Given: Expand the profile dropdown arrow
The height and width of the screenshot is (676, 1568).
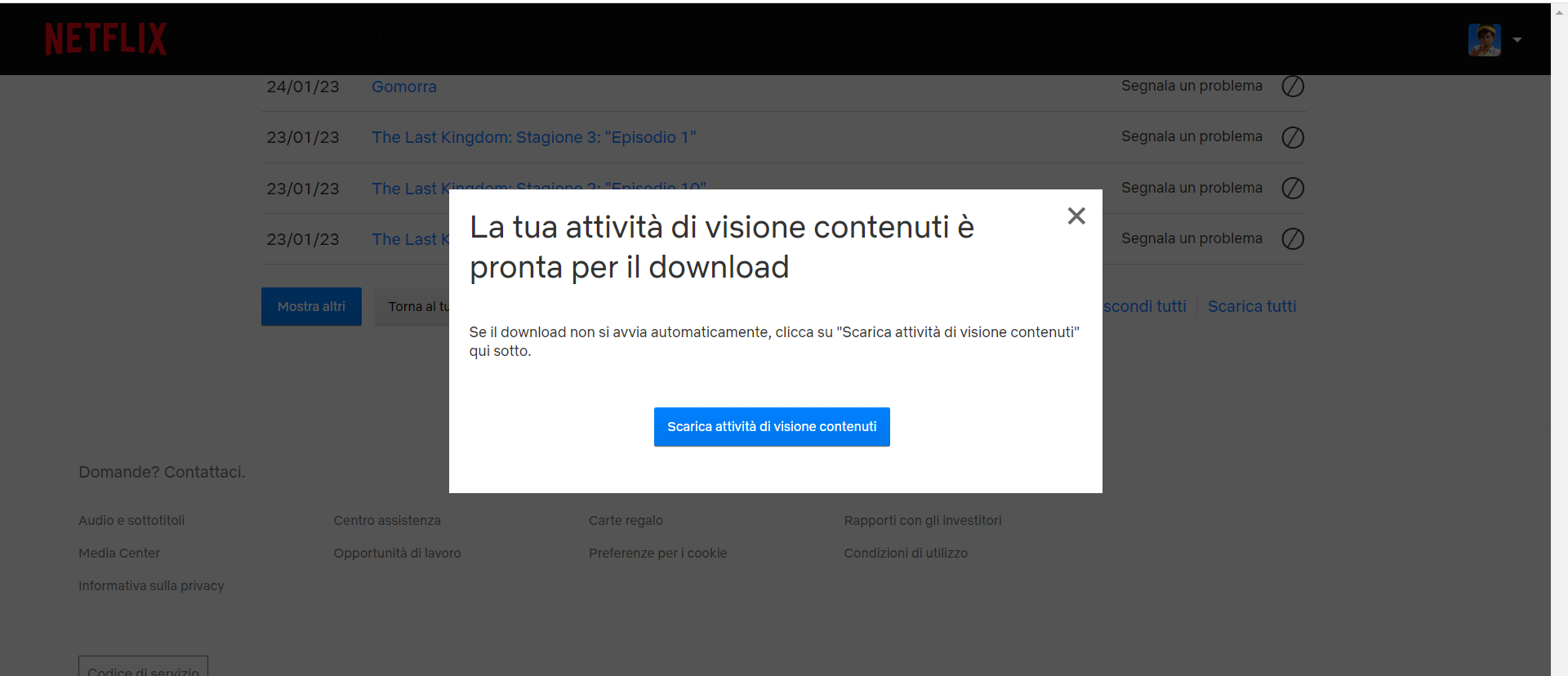Looking at the screenshot, I should pos(1517,39).
